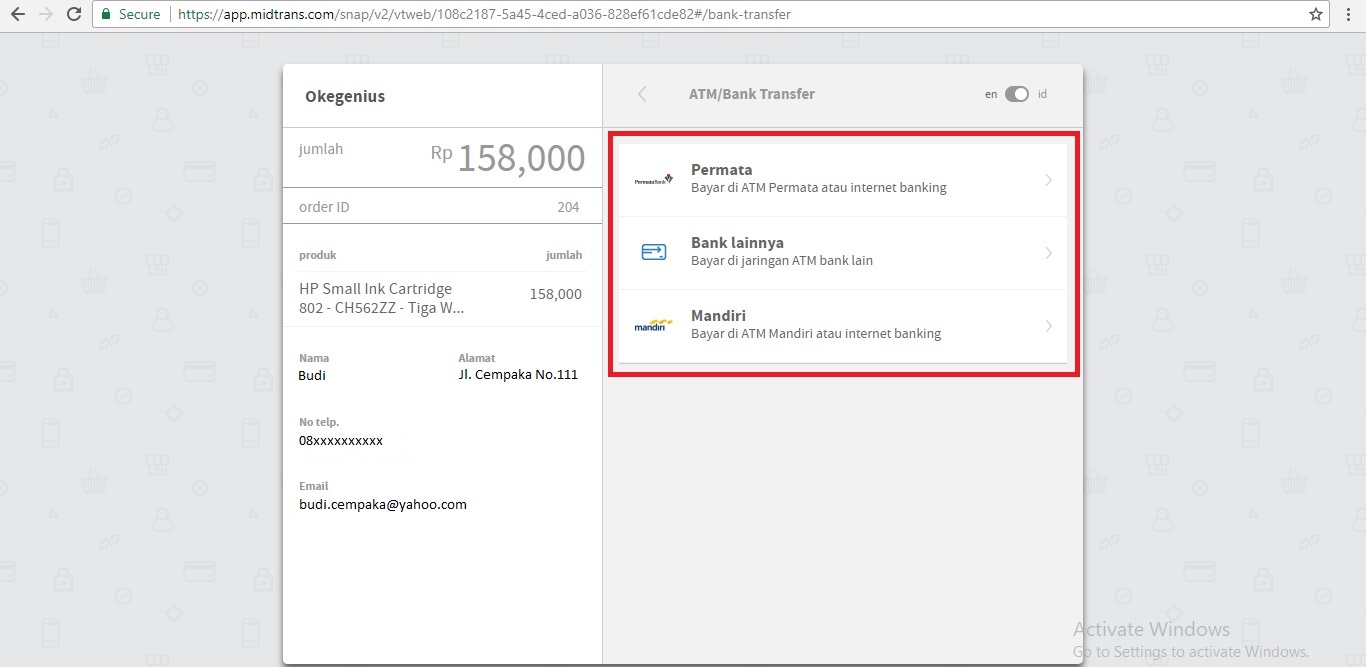Reload the payment page
Image resolution: width=1366 pixels, height=667 pixels.
click(x=73, y=15)
